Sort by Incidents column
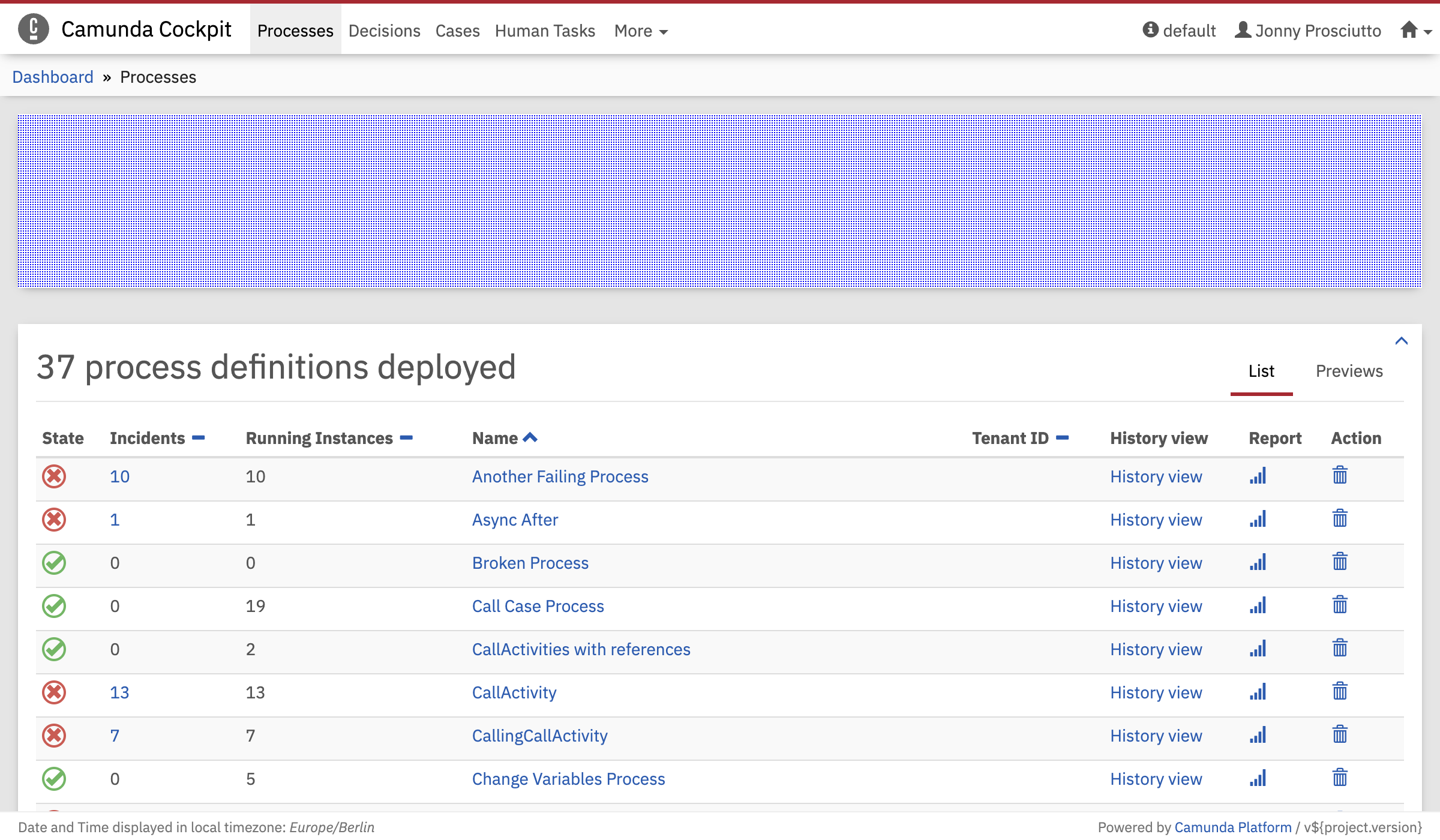The height and width of the screenshot is (840, 1440). click(157, 438)
